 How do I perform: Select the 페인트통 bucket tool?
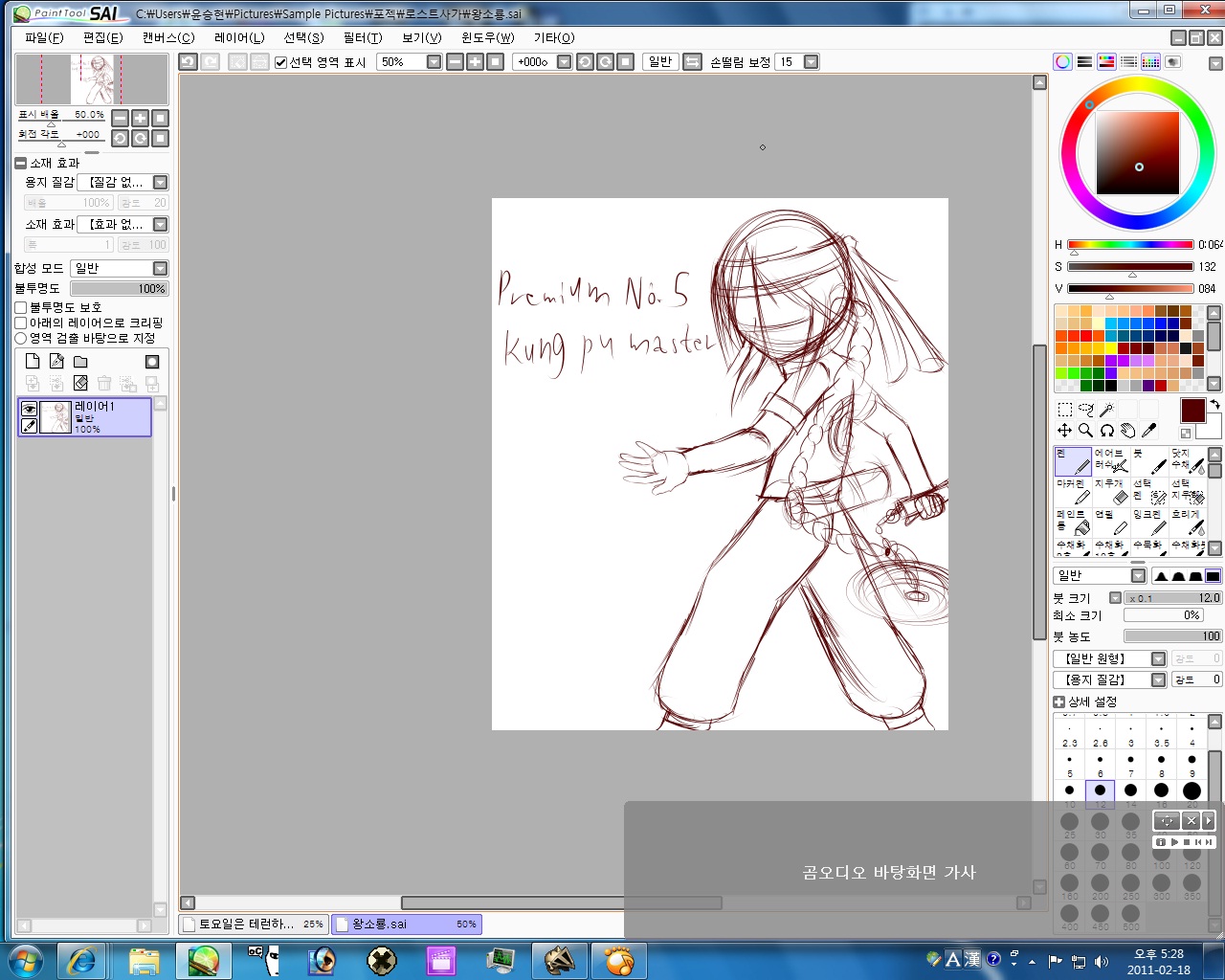(1073, 523)
